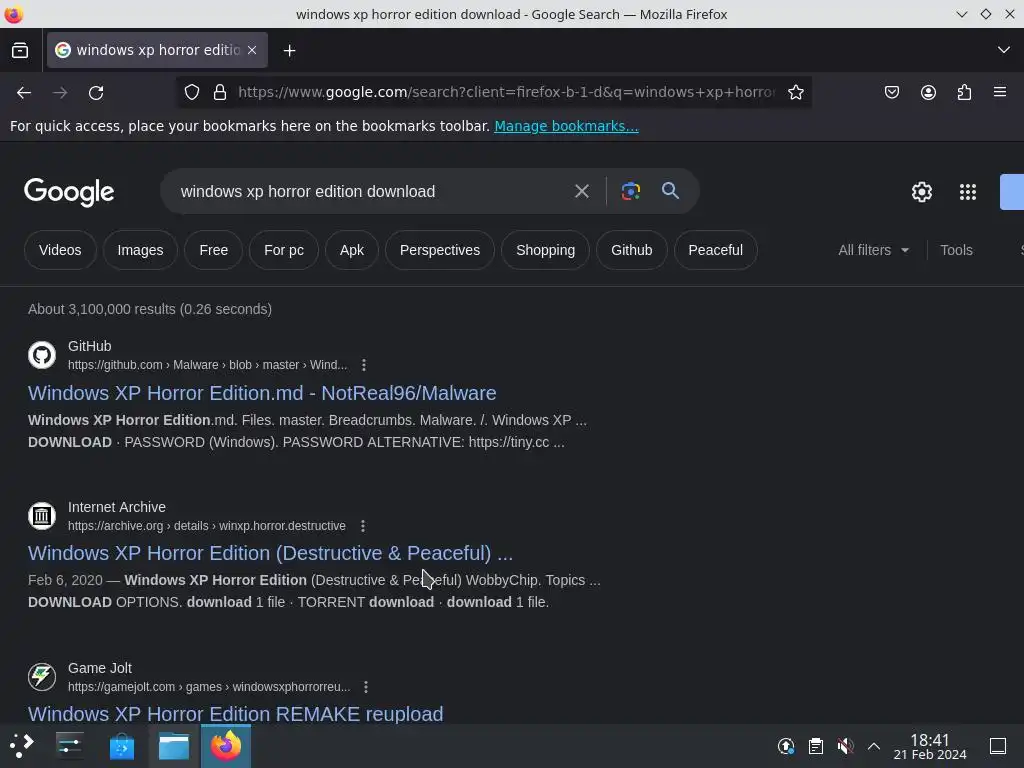Open clipboard tray icon
The width and height of the screenshot is (1024, 768).
[x=816, y=746]
